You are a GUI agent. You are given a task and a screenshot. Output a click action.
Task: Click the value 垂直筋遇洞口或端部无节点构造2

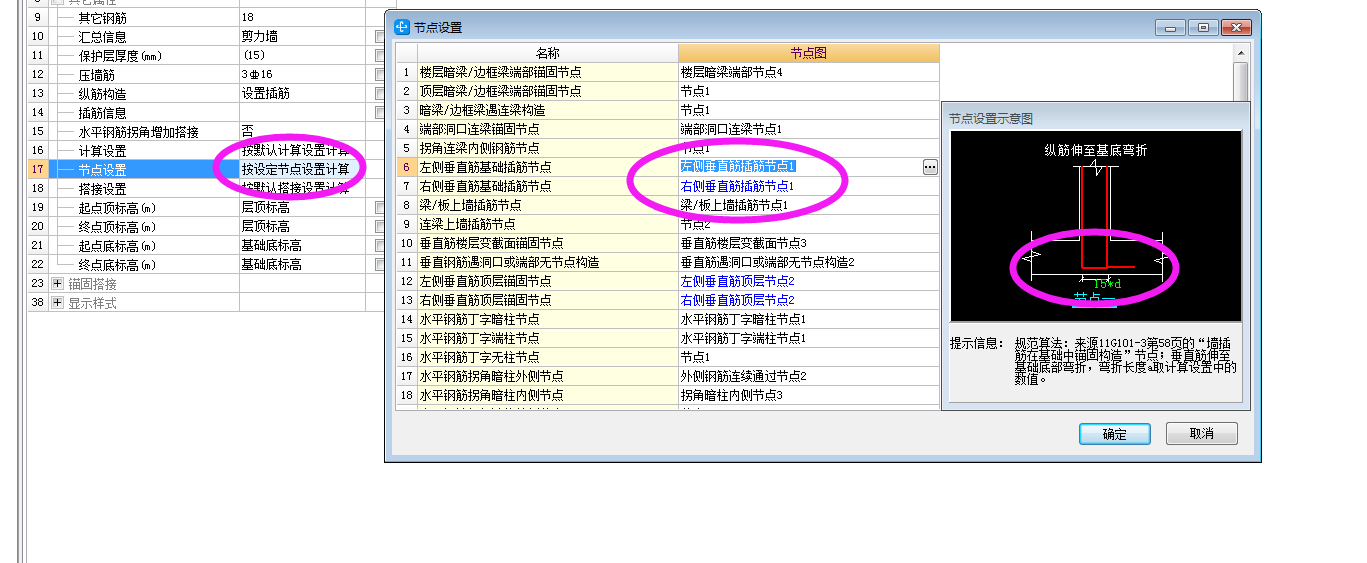click(x=767, y=262)
